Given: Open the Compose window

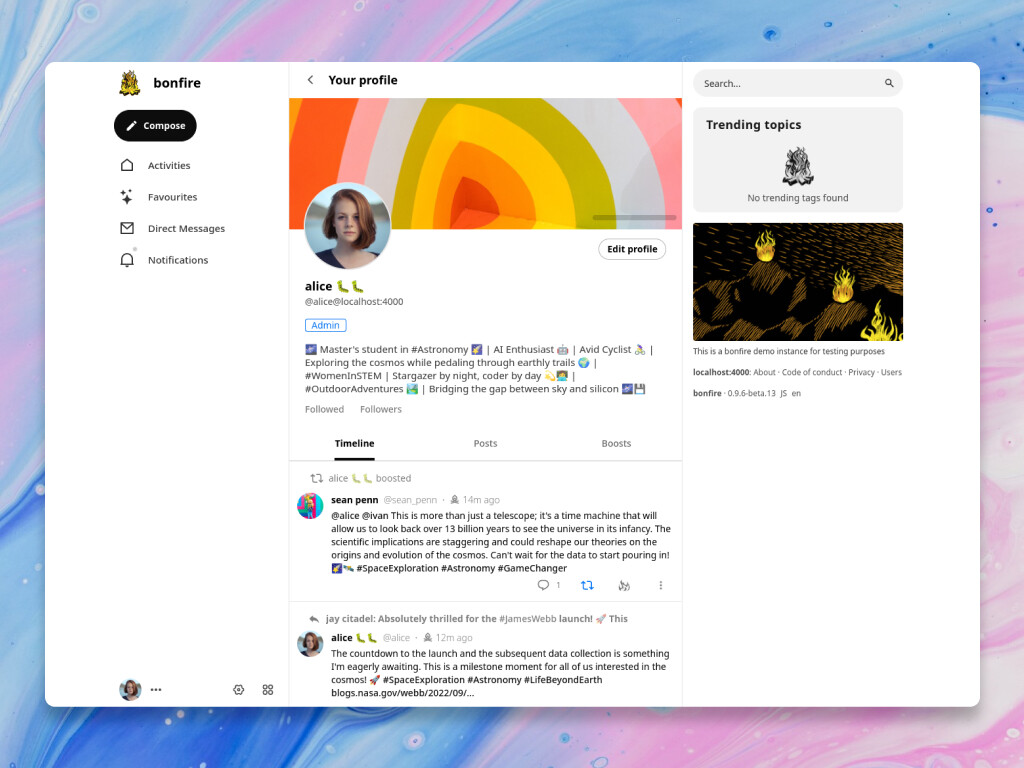Looking at the screenshot, I should click(x=155, y=125).
